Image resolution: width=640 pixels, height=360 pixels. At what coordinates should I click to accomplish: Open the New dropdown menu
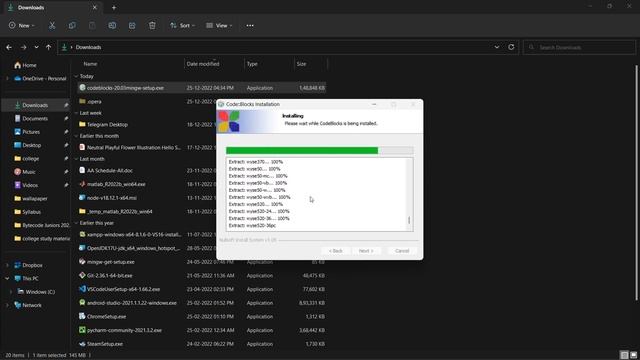click(22, 25)
